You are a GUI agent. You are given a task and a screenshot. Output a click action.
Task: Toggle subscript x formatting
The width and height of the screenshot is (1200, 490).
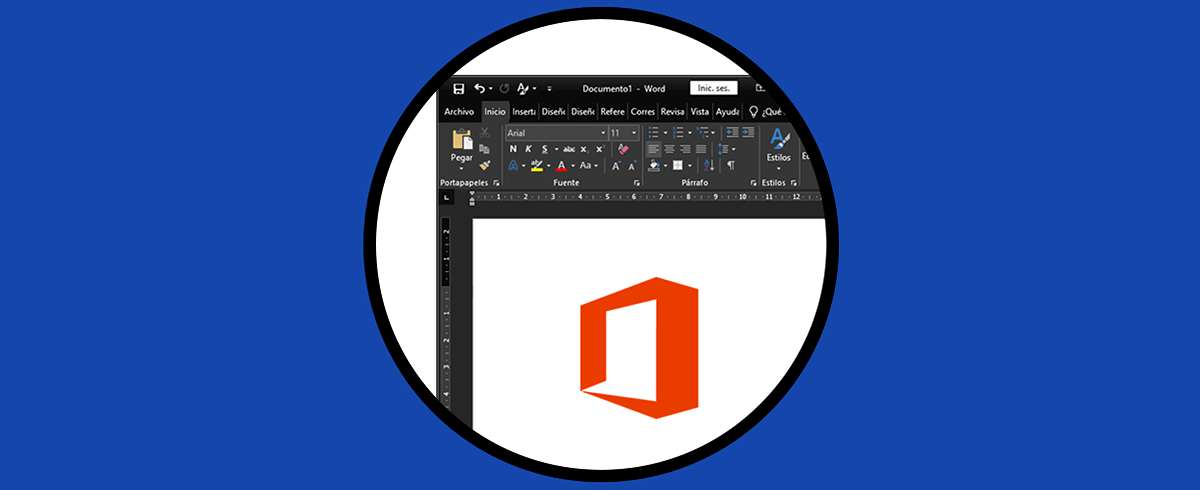[584, 149]
